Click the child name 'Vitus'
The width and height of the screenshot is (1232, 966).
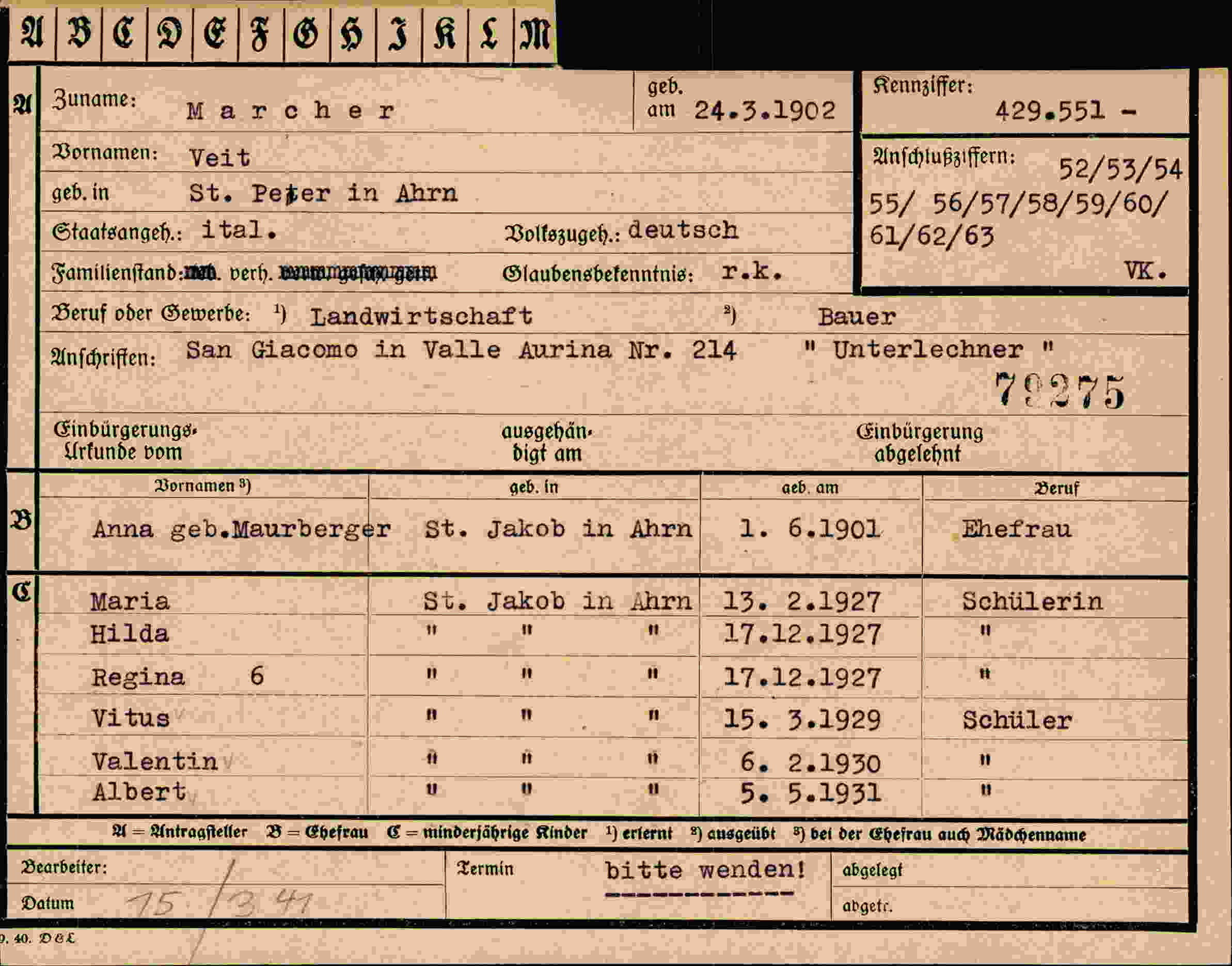[x=131, y=719]
